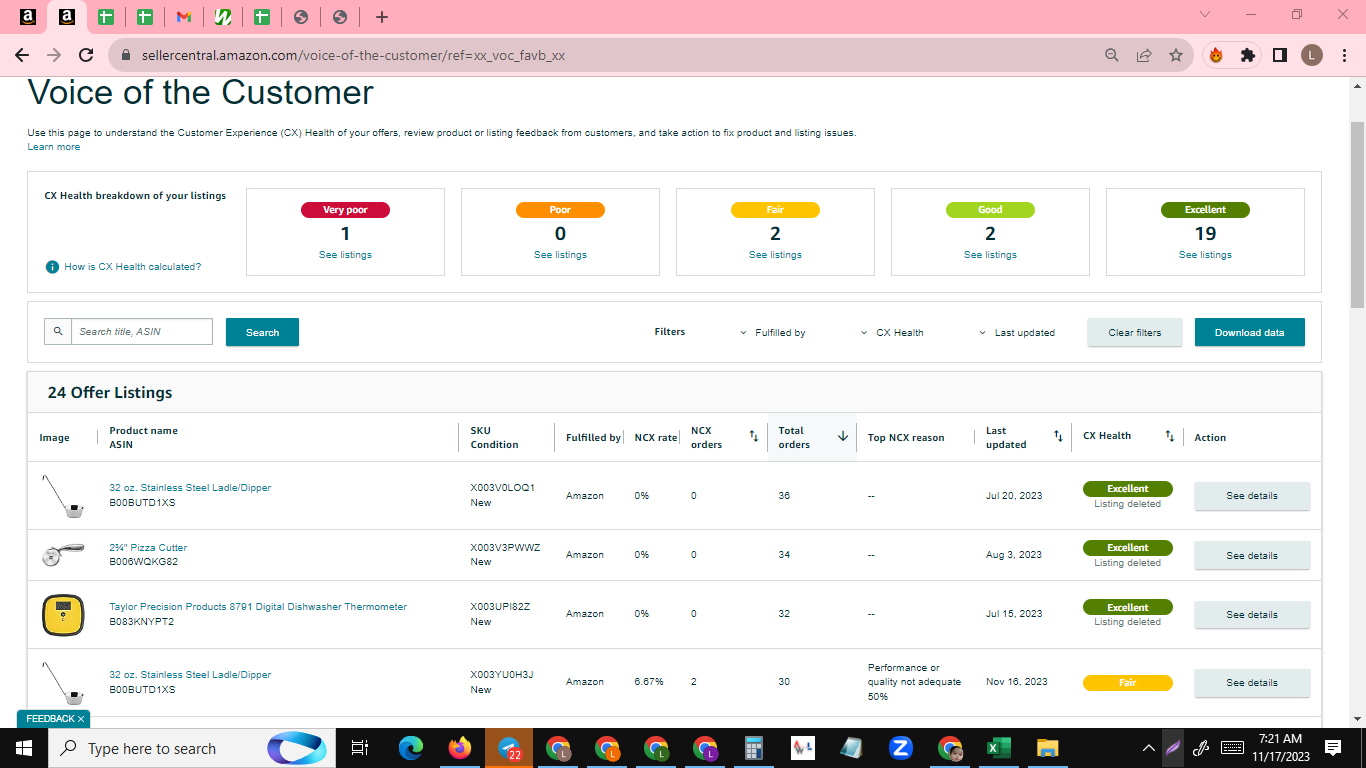Image resolution: width=1366 pixels, height=768 pixels.
Task: Sort by CX Health column arrows
Action: [1169, 437]
